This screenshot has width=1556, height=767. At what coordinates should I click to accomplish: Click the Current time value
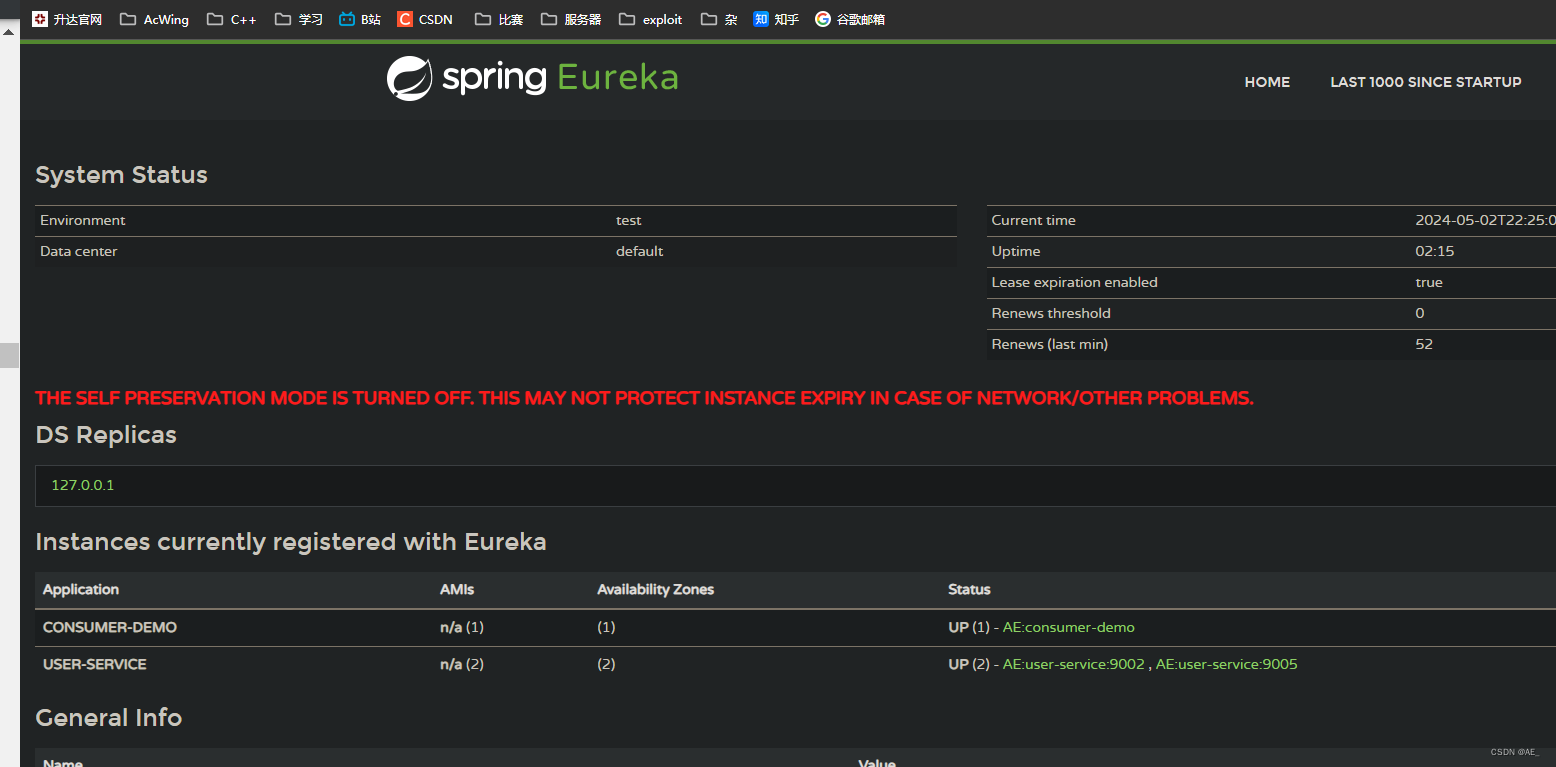(1485, 220)
